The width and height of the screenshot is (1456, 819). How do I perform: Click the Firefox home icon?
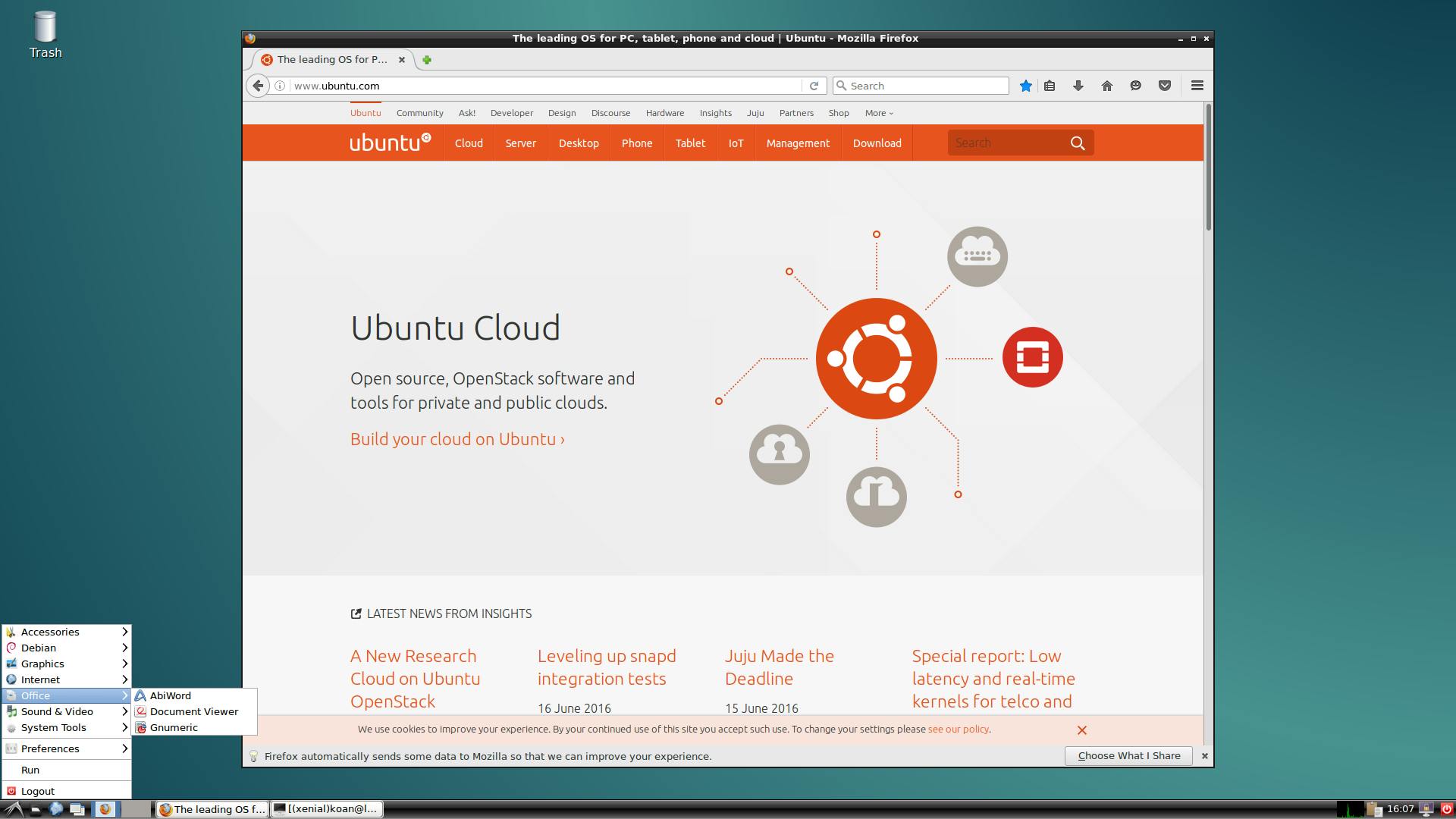pyautogui.click(x=1107, y=86)
